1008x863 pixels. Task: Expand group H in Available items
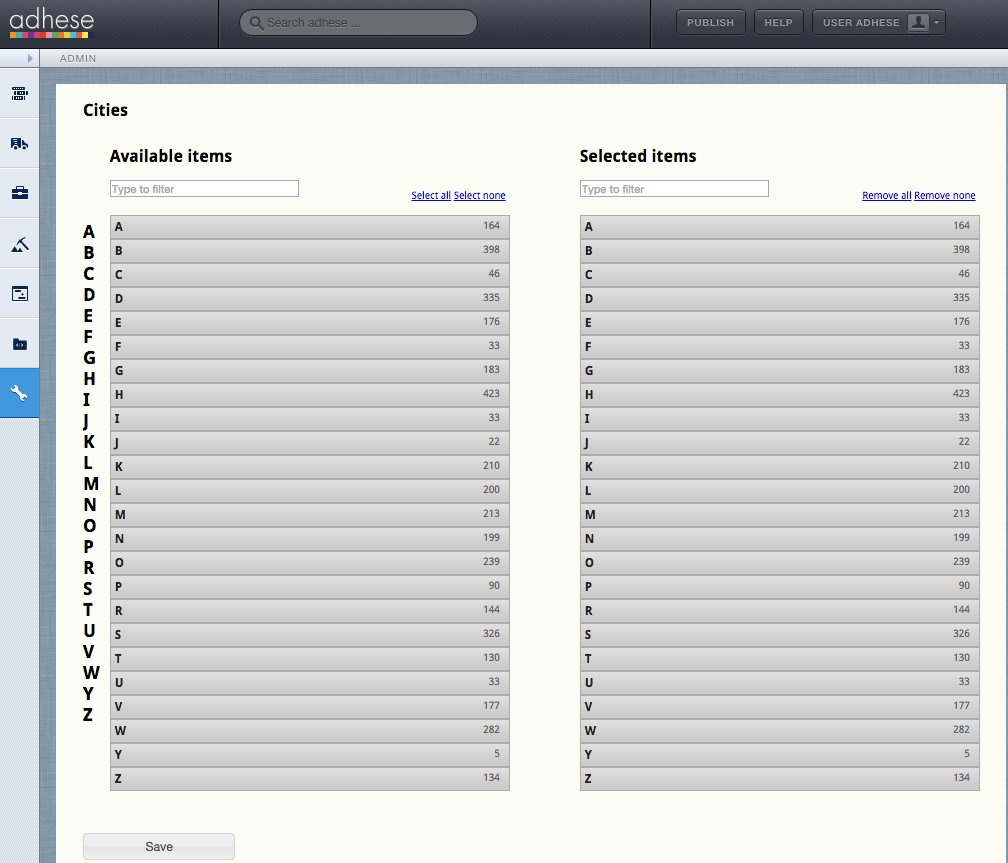(309, 395)
